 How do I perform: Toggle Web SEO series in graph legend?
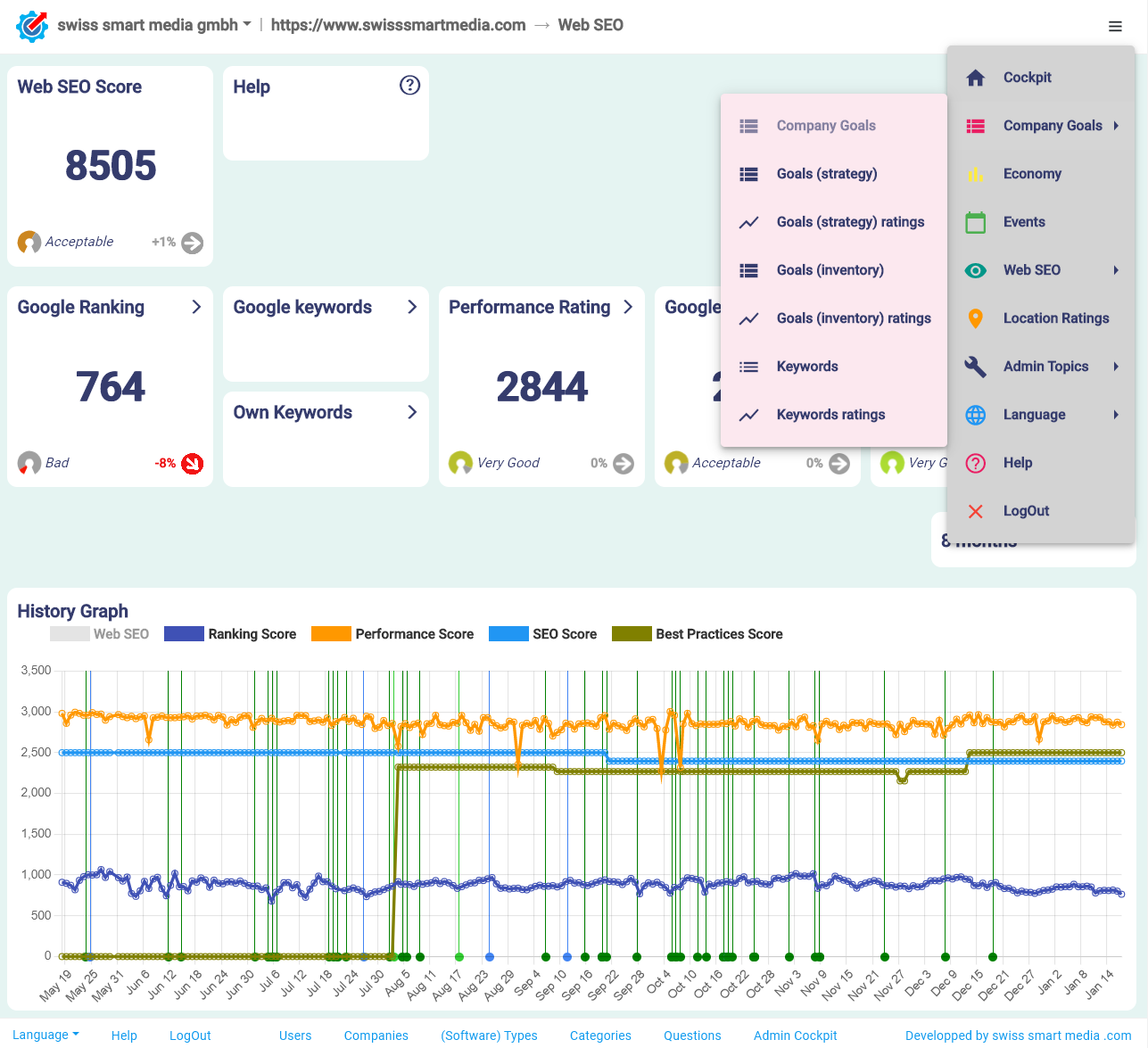100,634
